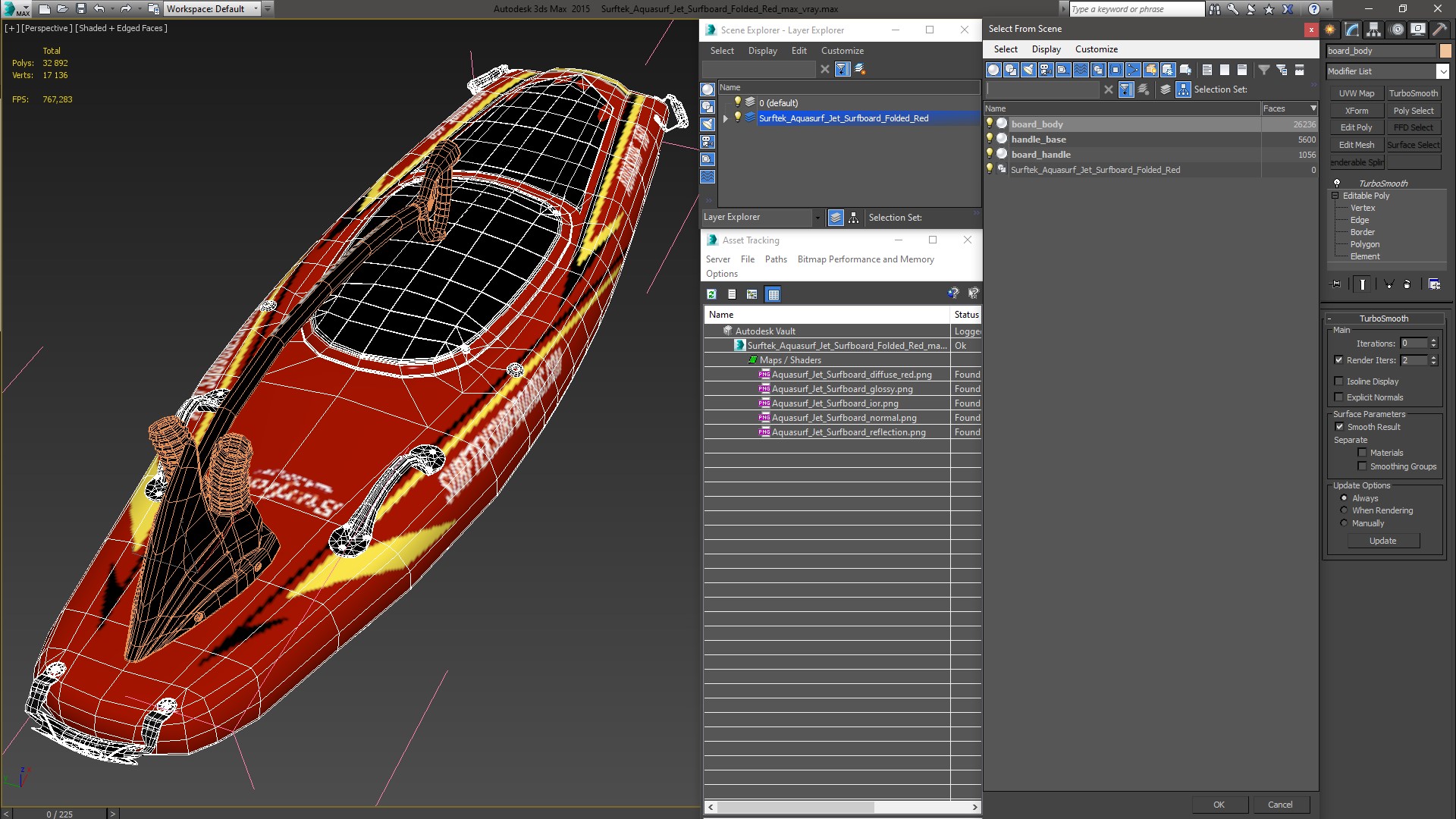Enable Separate by Materials checkbox

click(x=1362, y=453)
